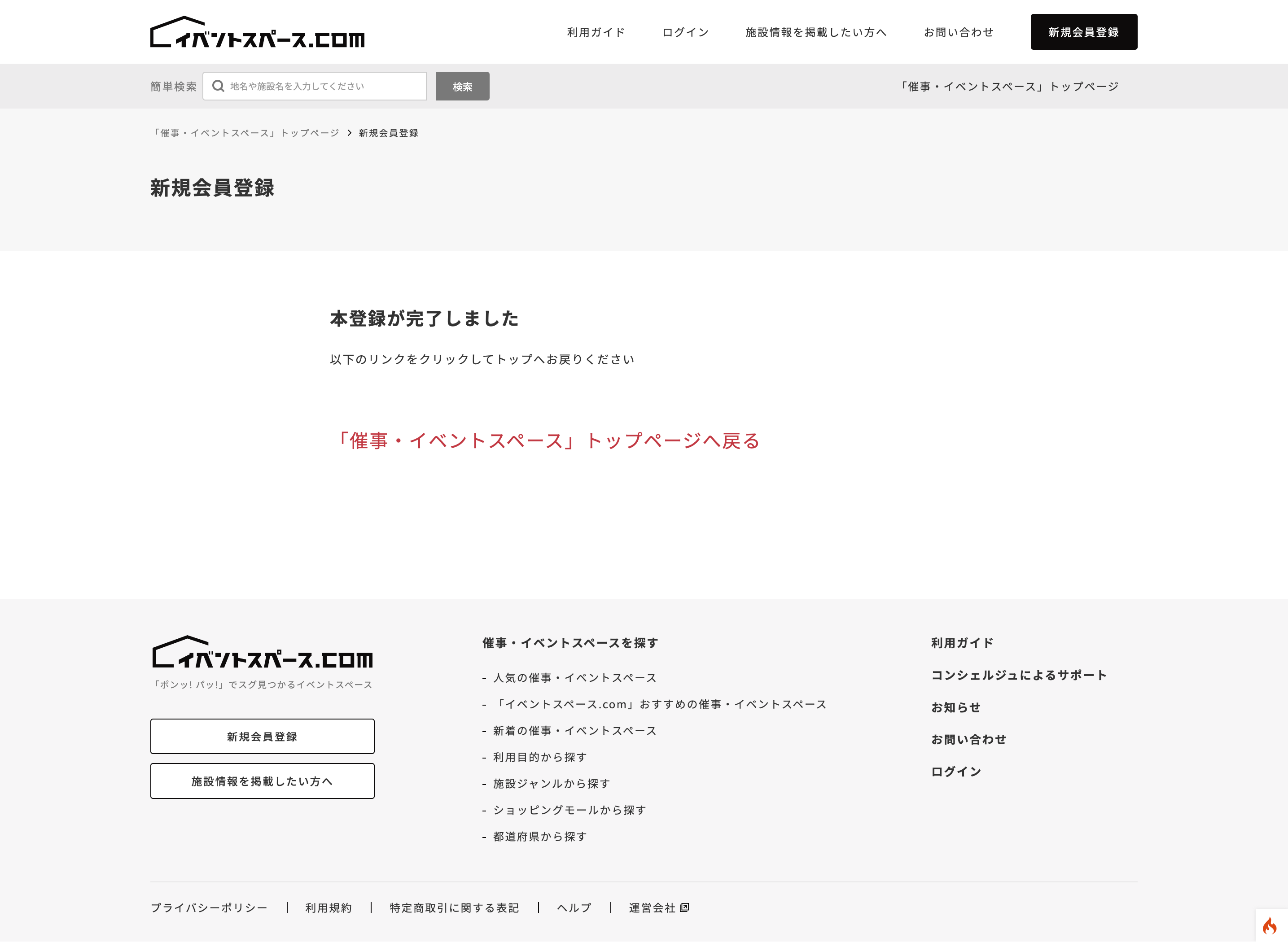Click footer 施設情報を掲載したい方へ button
This screenshot has height=942, width=1288.
(263, 781)
